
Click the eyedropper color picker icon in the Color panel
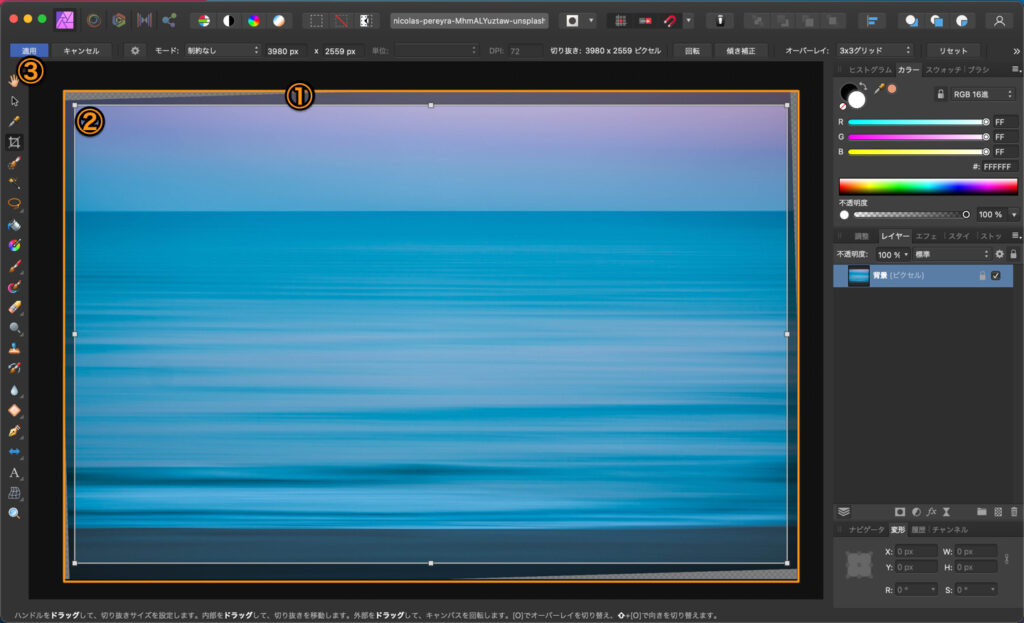click(x=879, y=89)
